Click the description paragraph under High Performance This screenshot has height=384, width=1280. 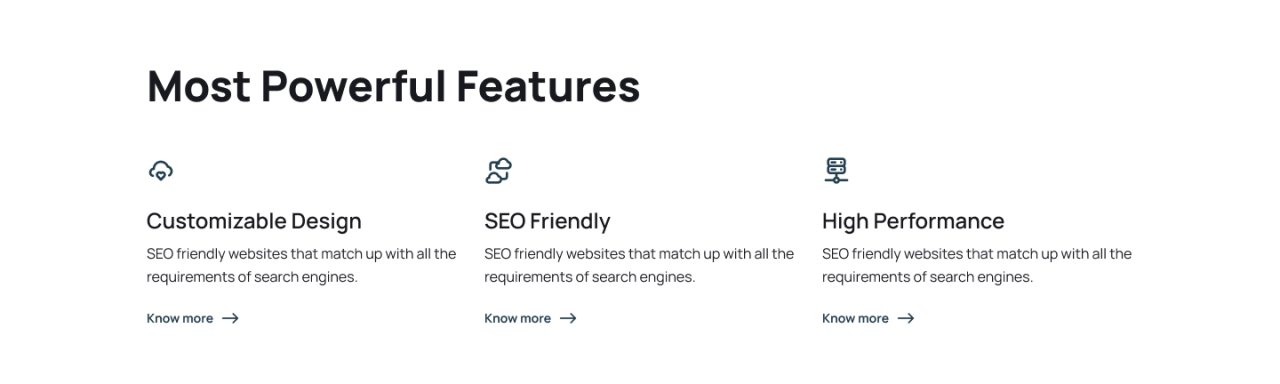977,265
